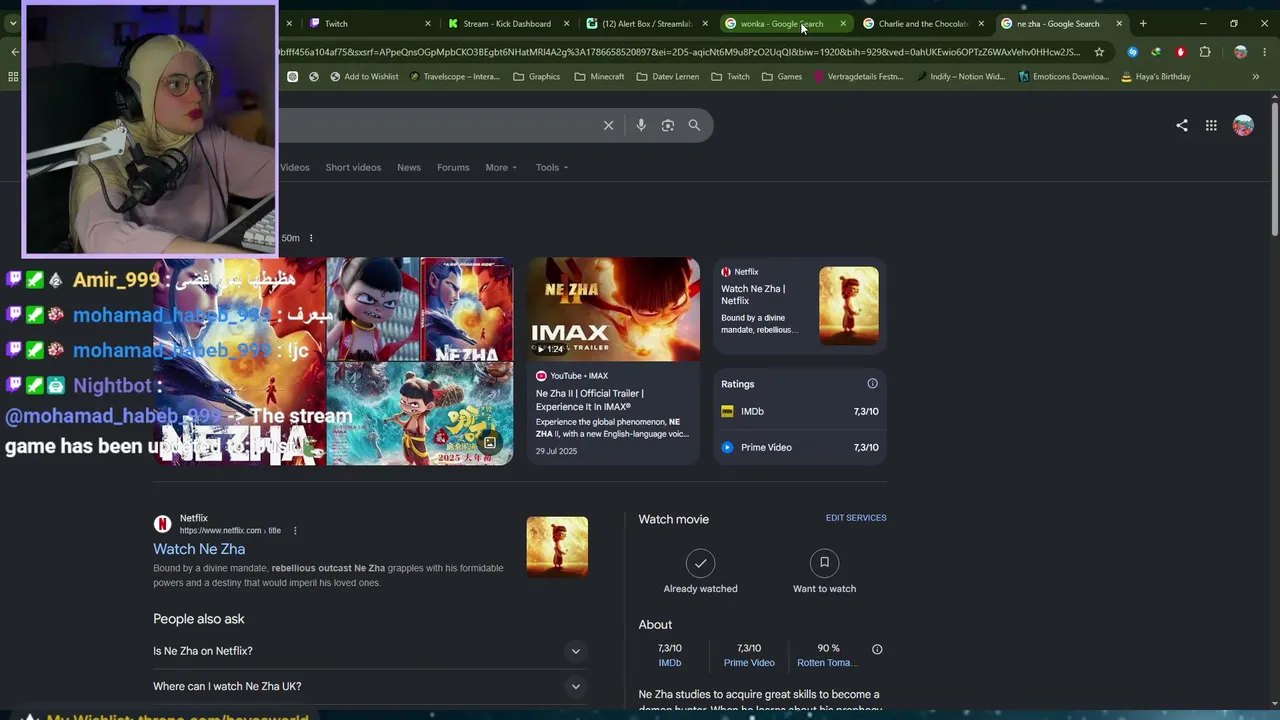Click the page vertical scrollbar

(x=1275, y=170)
